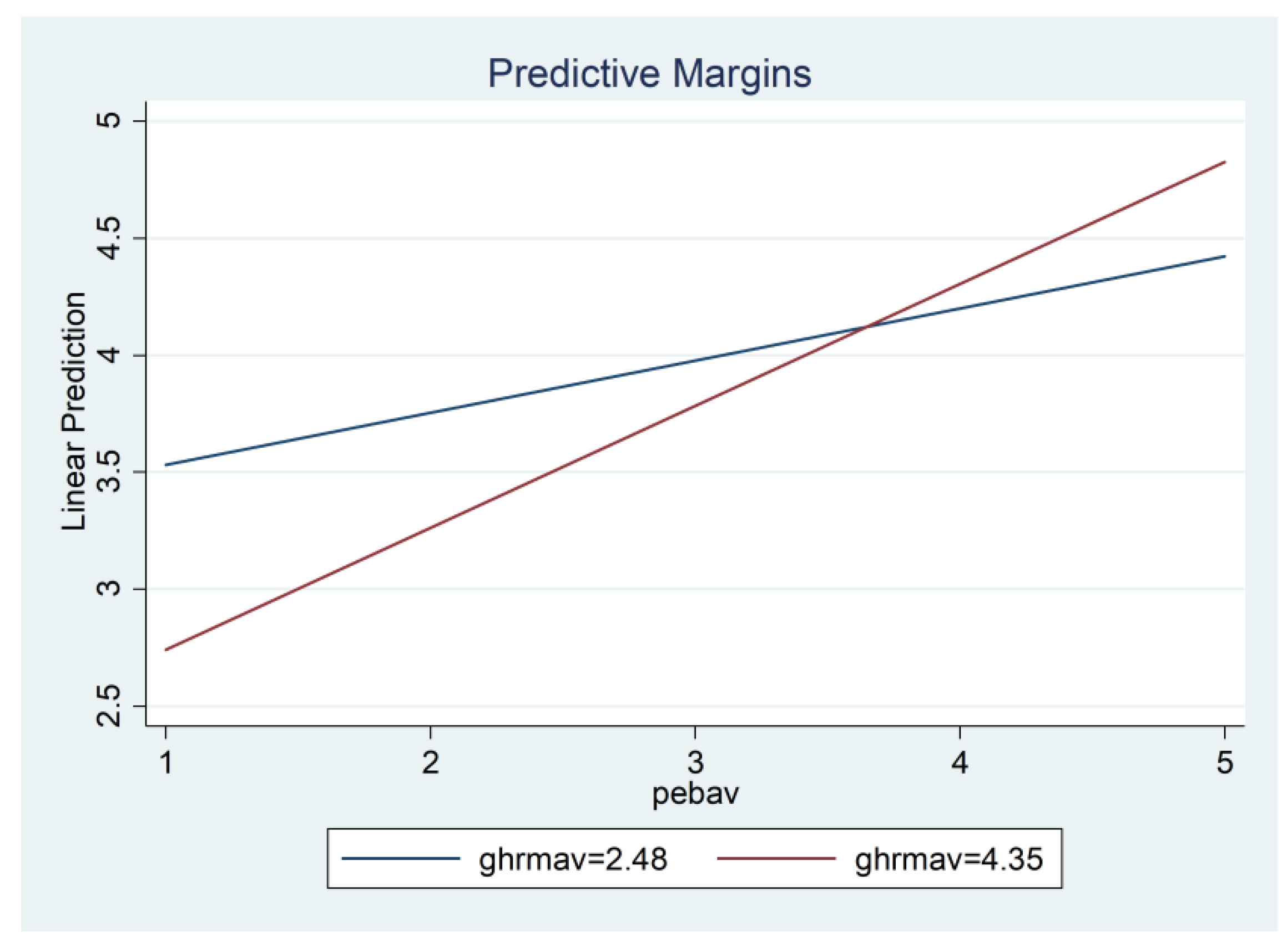This screenshot has width=1287, height=952.
Task: Click the red line's left starting point
Action: pyautogui.click(x=166, y=650)
